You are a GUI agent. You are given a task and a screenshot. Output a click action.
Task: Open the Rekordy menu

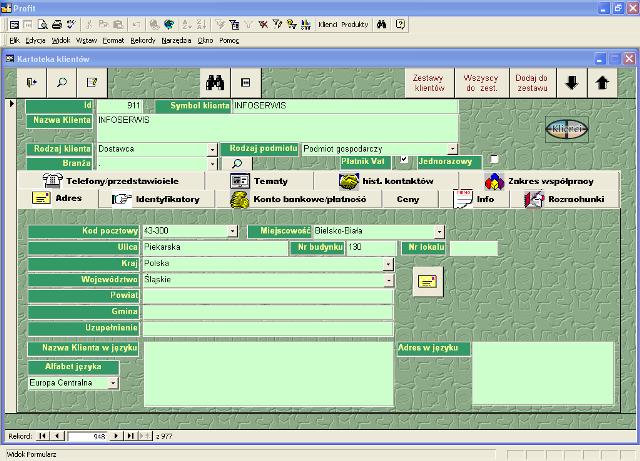point(143,40)
